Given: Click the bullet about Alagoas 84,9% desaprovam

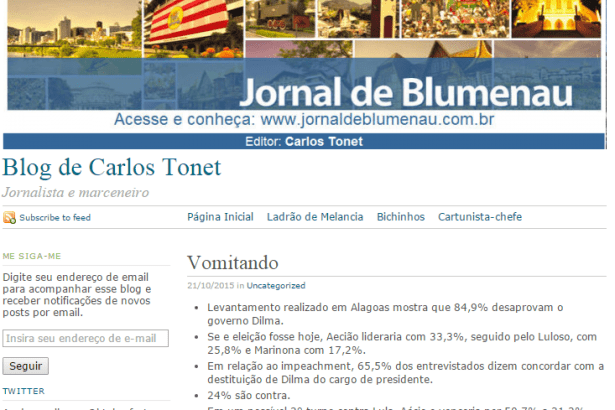Looking at the screenshot, I should pos(385,314).
